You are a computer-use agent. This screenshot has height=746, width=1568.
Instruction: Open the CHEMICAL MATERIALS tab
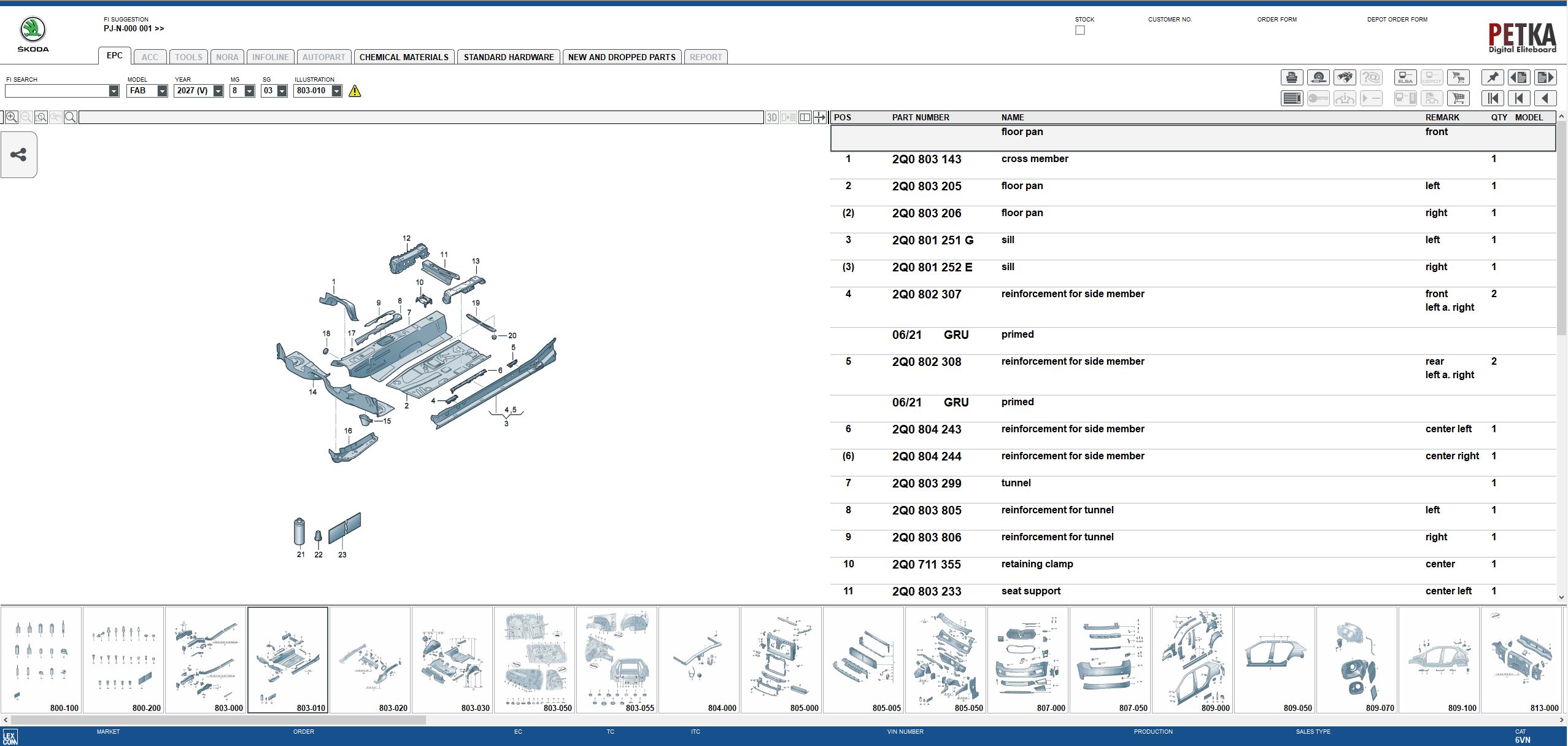[404, 57]
